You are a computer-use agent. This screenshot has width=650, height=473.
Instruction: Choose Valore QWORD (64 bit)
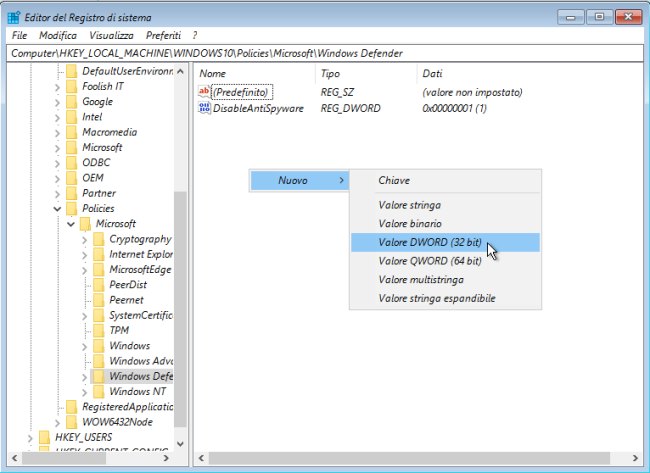[445, 261]
